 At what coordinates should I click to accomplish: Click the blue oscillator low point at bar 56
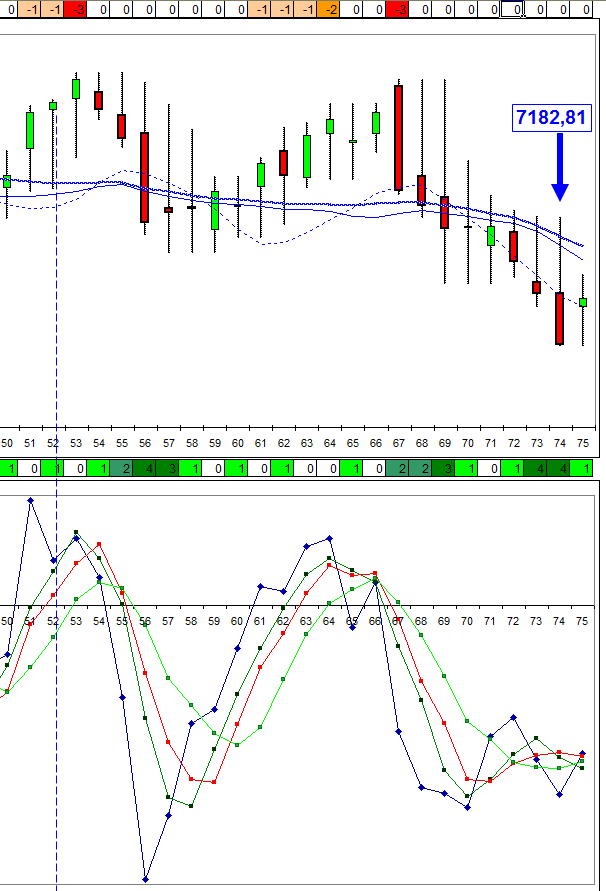pos(146,879)
